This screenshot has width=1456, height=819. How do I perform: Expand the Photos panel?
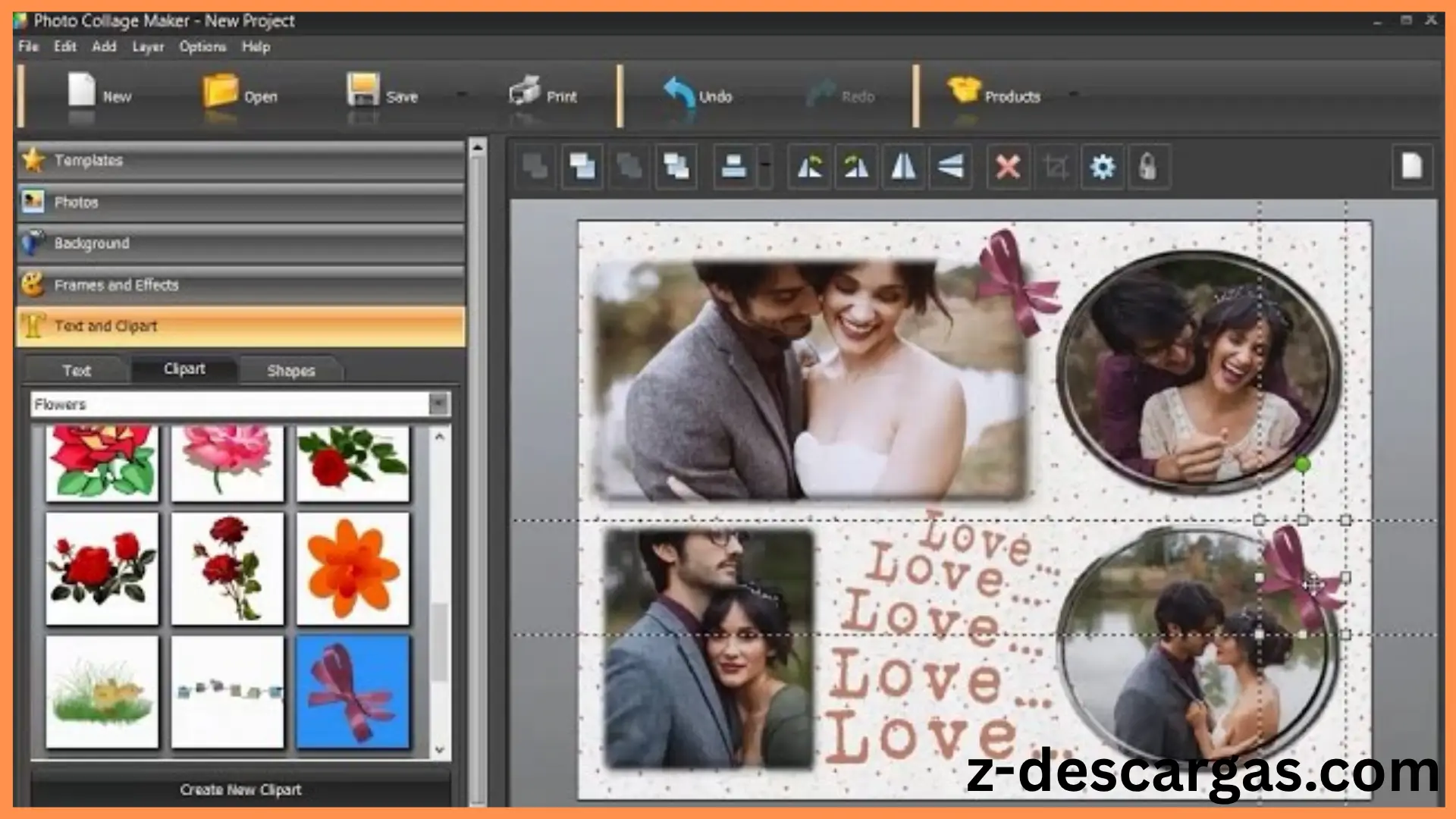pos(240,202)
